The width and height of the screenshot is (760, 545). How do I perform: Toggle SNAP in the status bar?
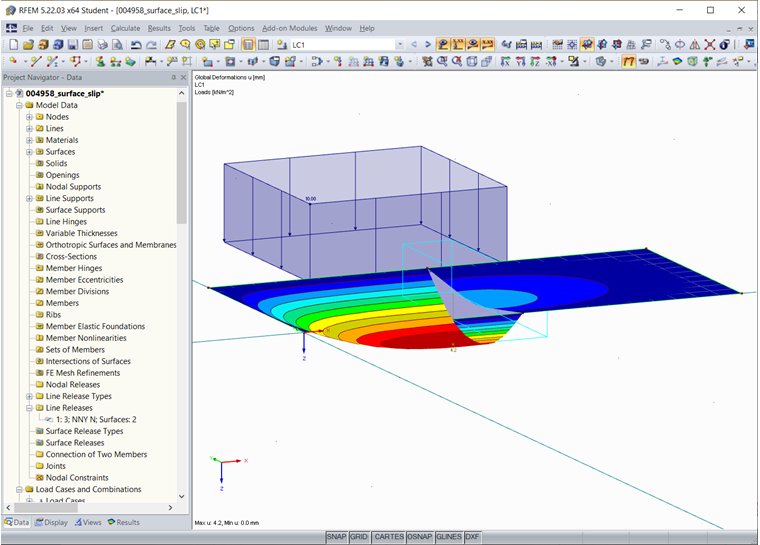(x=336, y=537)
